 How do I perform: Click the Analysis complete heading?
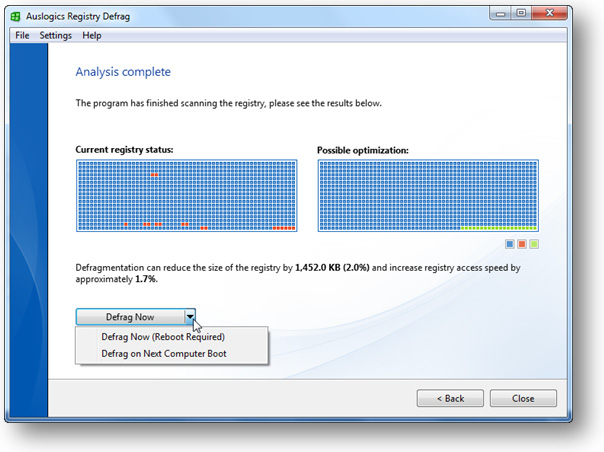(x=123, y=72)
